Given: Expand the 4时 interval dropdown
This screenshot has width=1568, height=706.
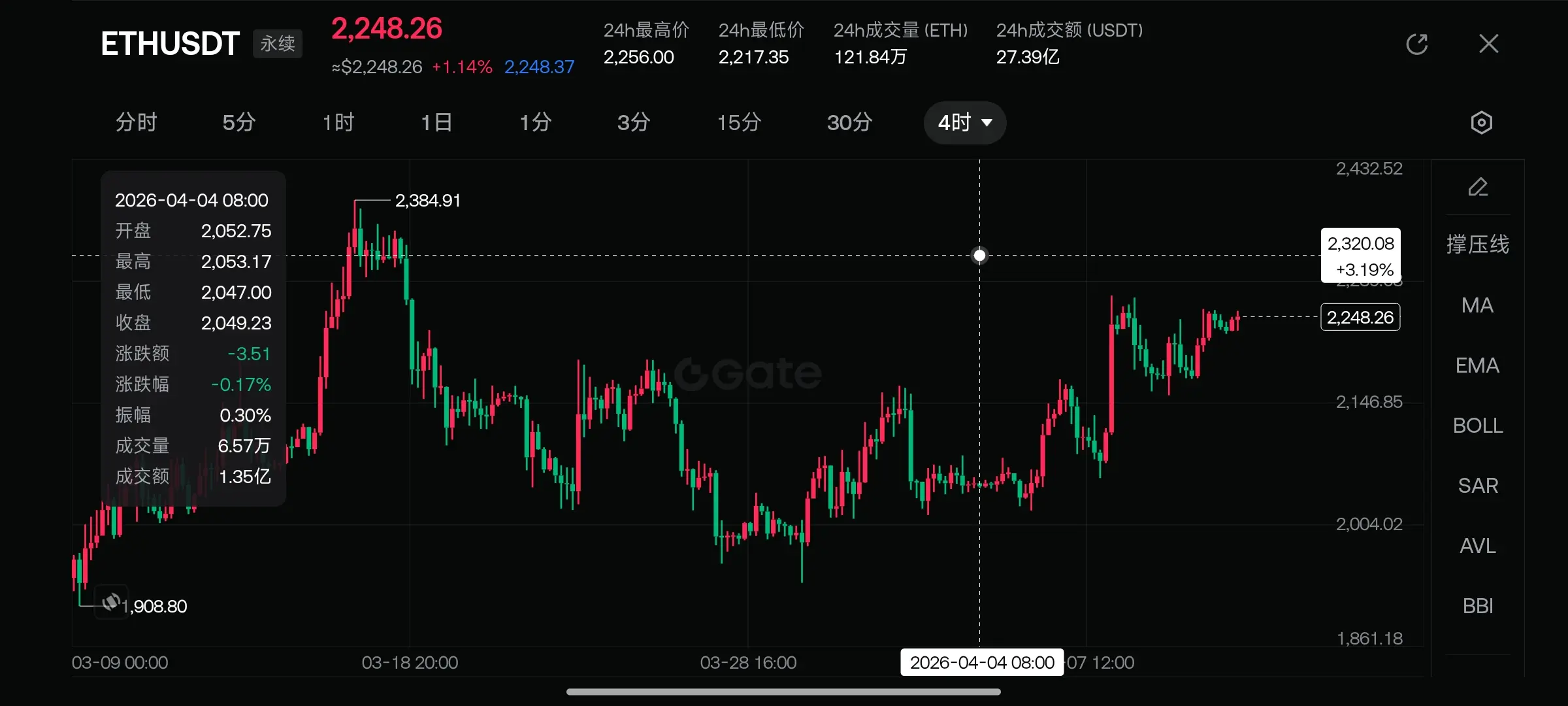Looking at the screenshot, I should [964, 122].
